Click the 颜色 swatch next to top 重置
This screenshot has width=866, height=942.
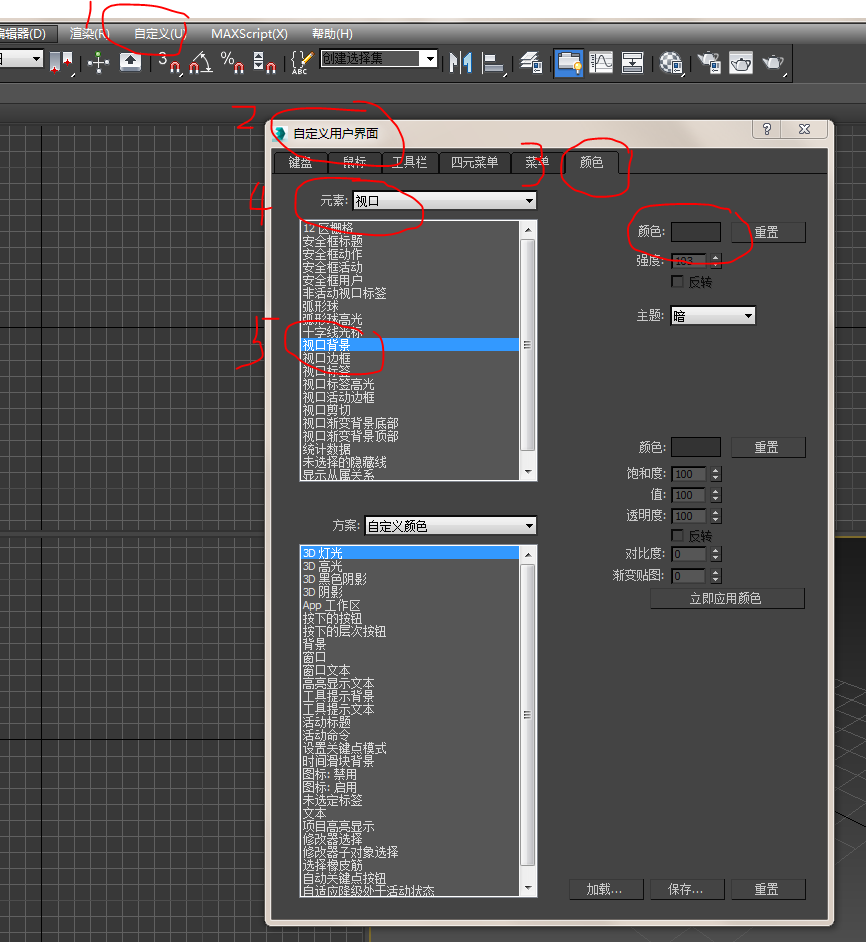point(695,232)
